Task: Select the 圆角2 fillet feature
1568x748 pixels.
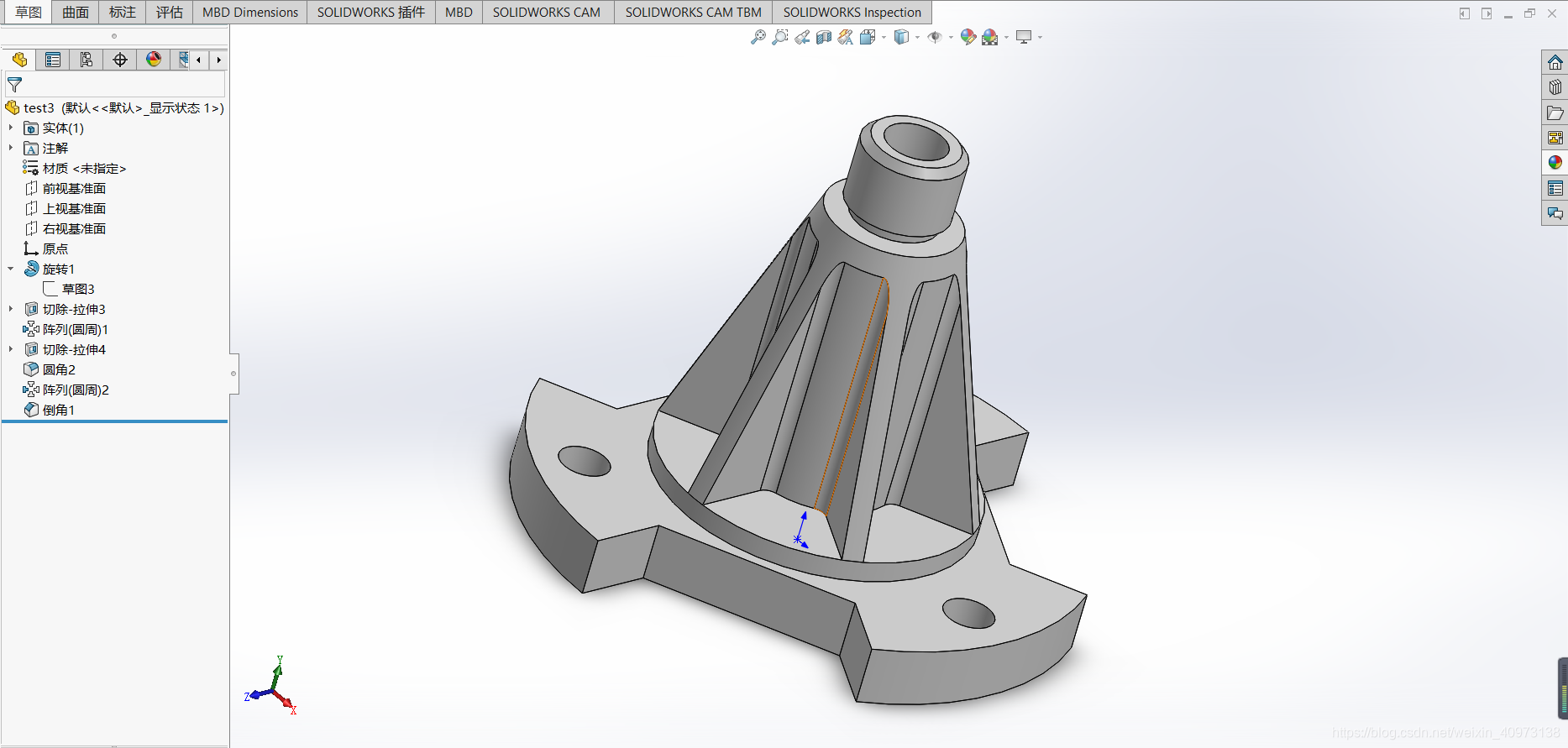Action: tap(50, 369)
